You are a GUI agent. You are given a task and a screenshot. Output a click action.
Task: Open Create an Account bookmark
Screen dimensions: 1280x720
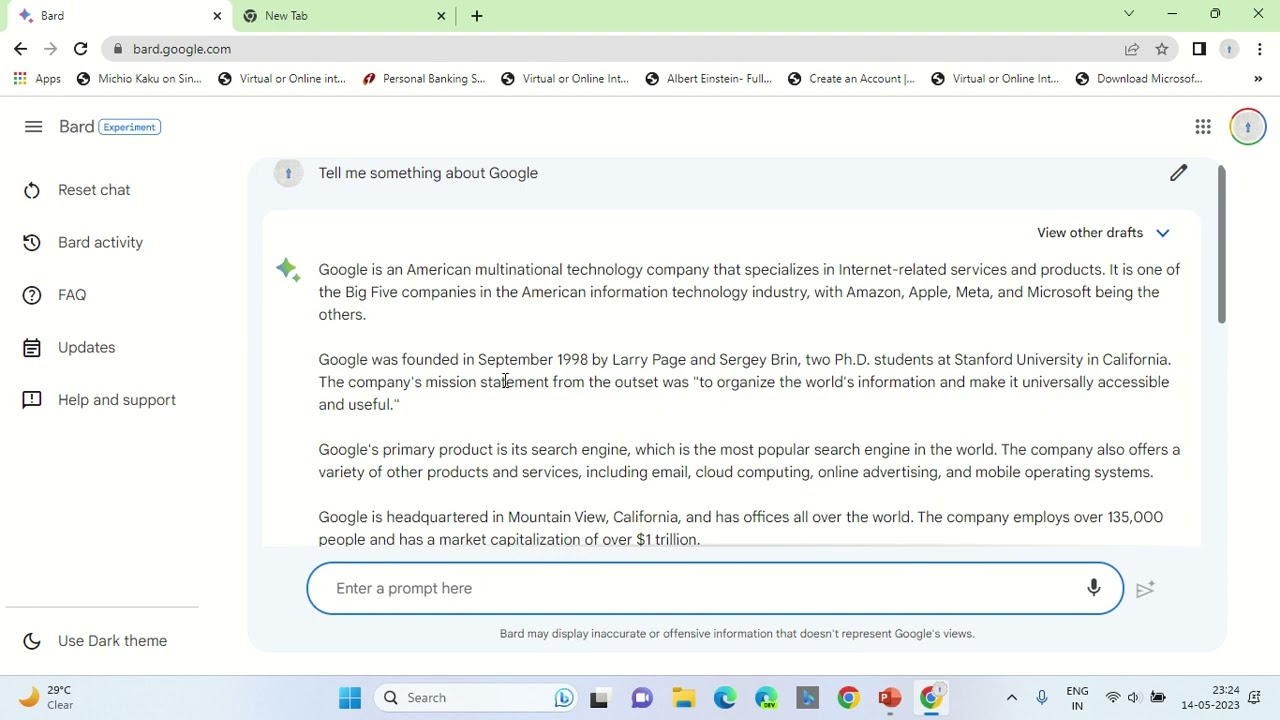pos(851,79)
